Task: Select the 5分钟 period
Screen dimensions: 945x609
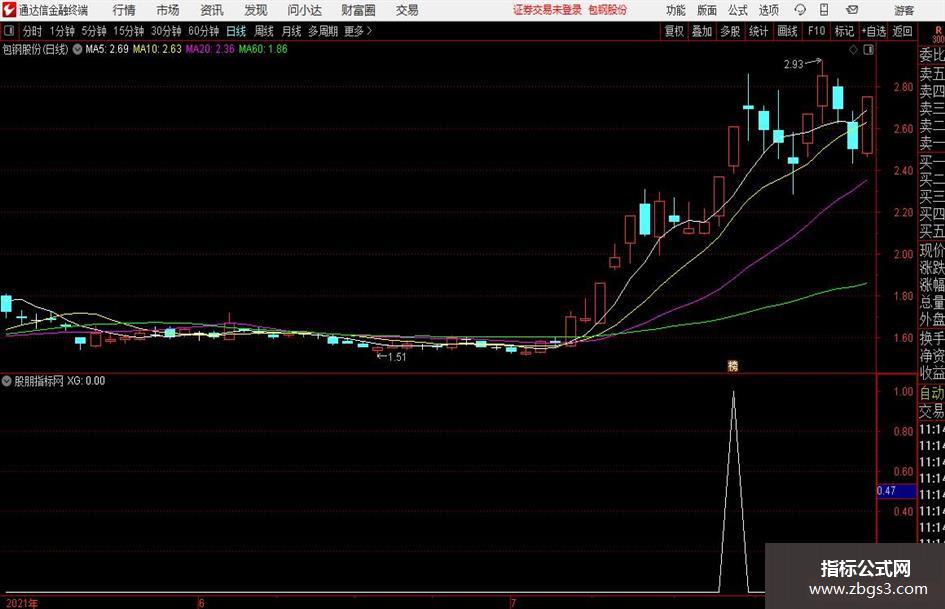Action: point(93,31)
